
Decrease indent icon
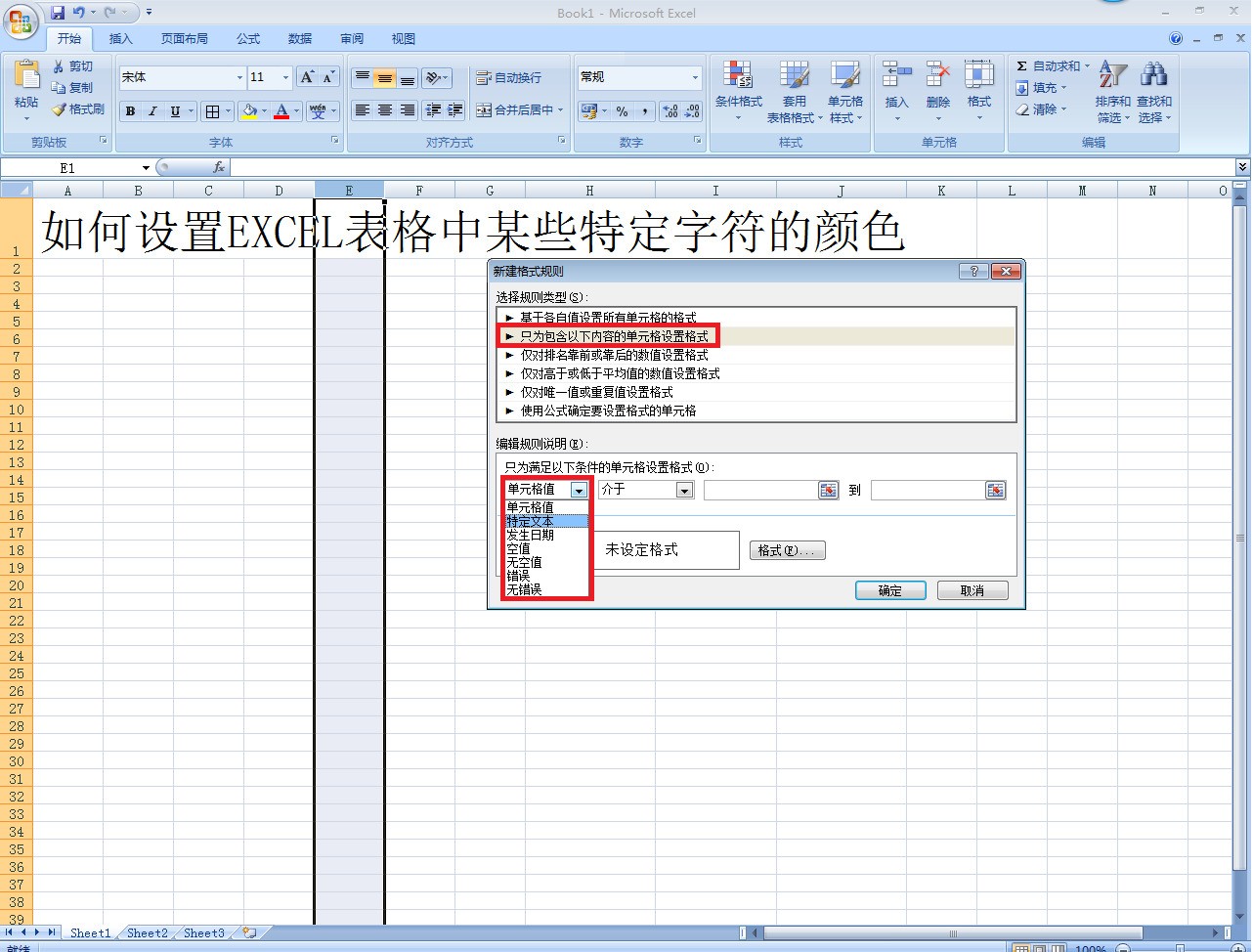433,110
